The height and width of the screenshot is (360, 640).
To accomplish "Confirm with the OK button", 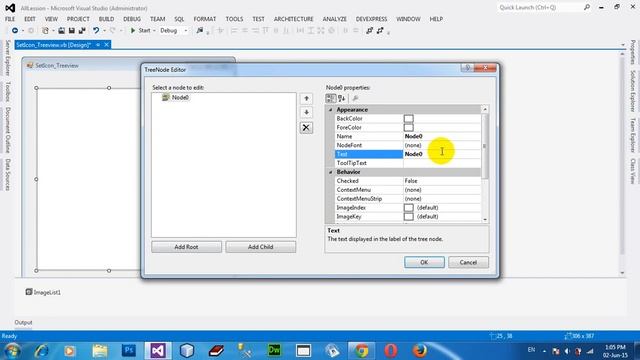I will [424, 262].
